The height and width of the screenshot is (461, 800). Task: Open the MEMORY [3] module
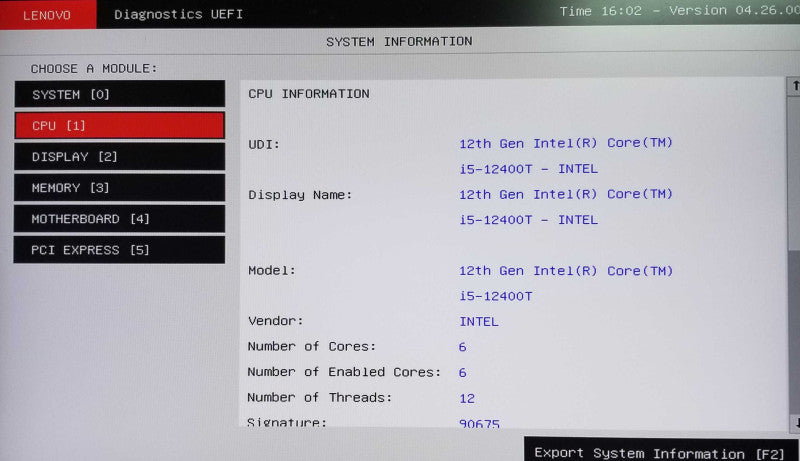pos(120,188)
